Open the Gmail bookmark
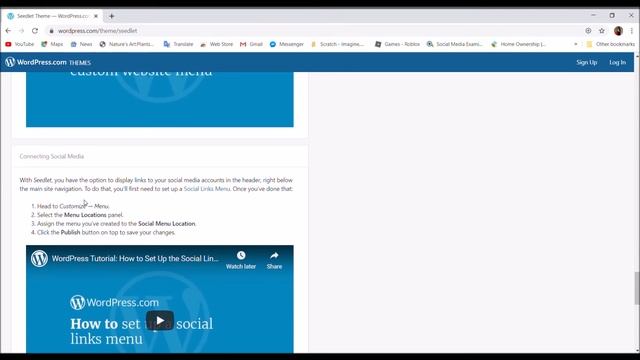The image size is (640, 360). pyautogui.click(x=251, y=44)
